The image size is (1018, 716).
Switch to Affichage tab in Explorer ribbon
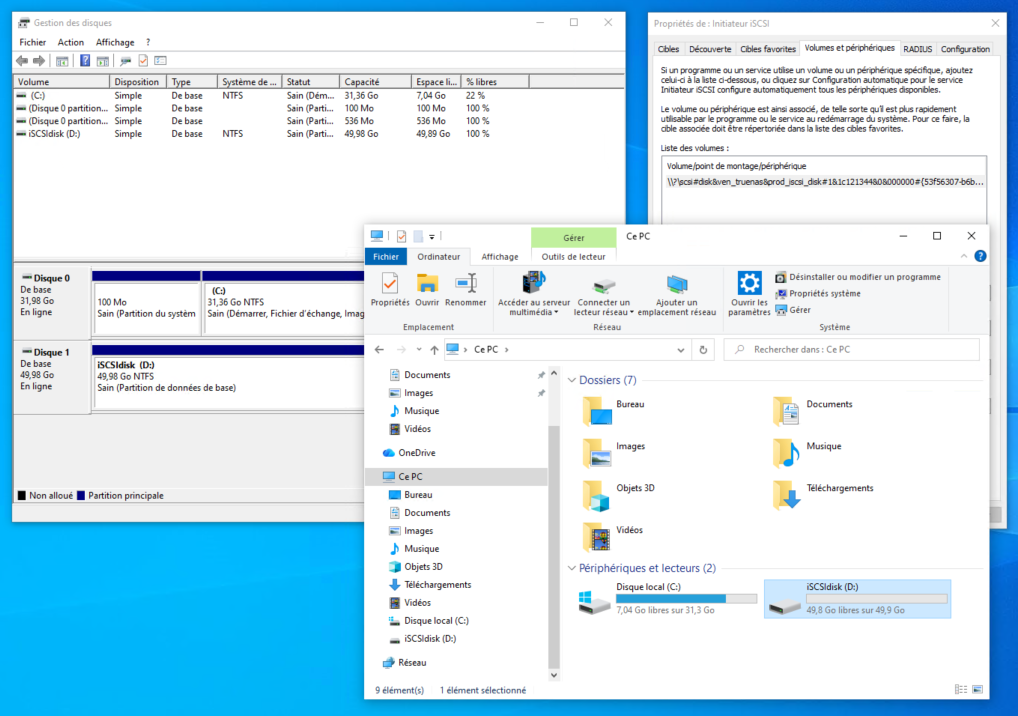pyautogui.click(x=500, y=257)
